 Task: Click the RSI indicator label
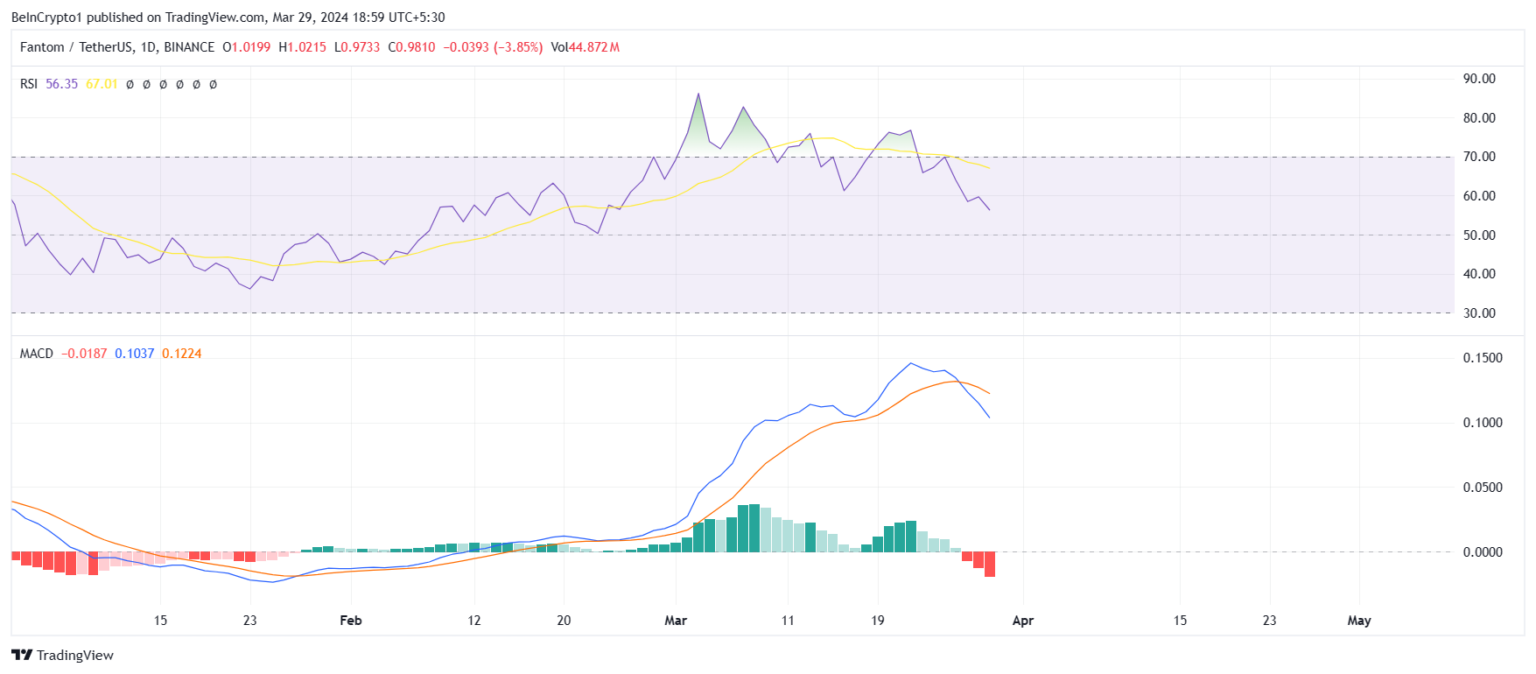click(29, 84)
